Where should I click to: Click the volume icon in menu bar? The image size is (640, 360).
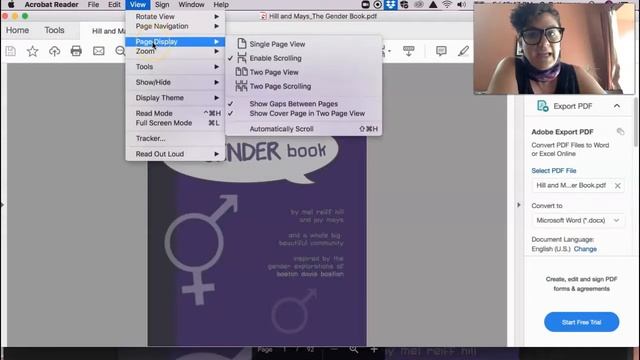[461, 4]
